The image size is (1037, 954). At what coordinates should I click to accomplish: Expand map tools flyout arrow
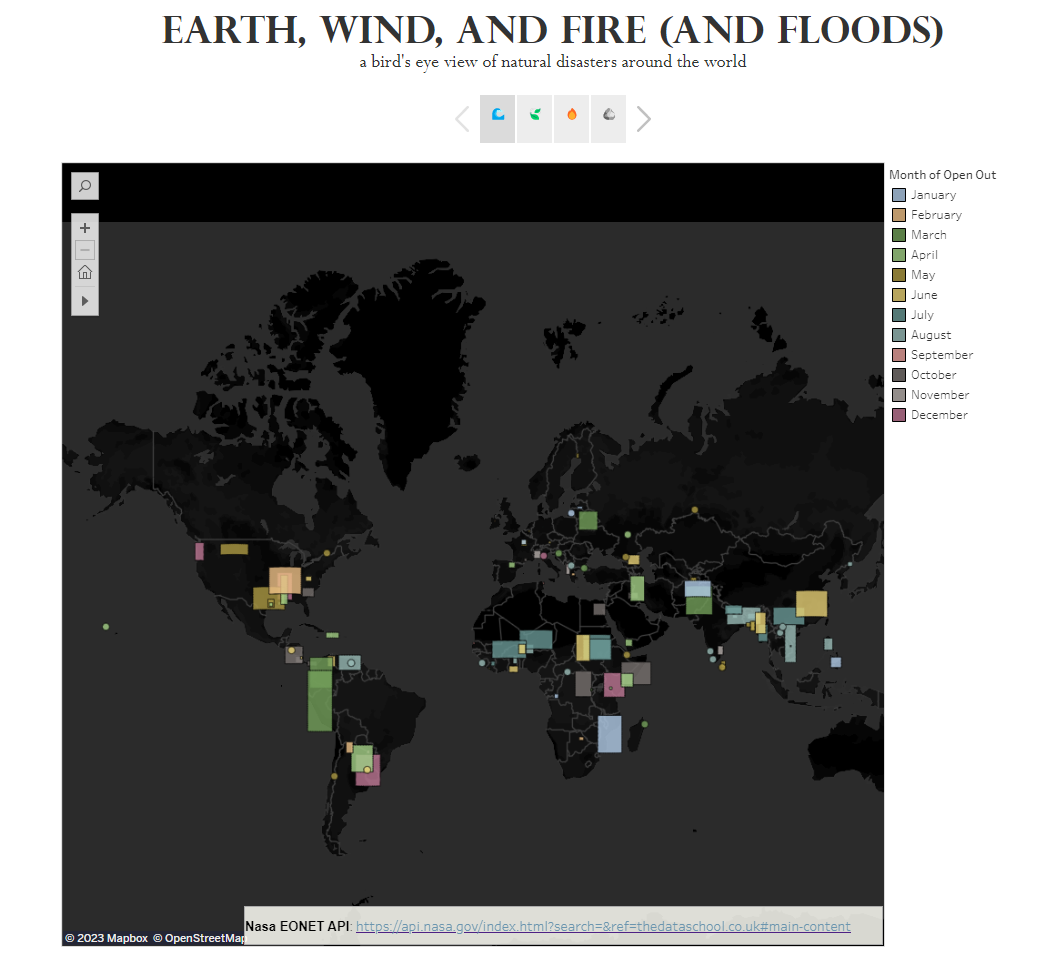(85, 301)
